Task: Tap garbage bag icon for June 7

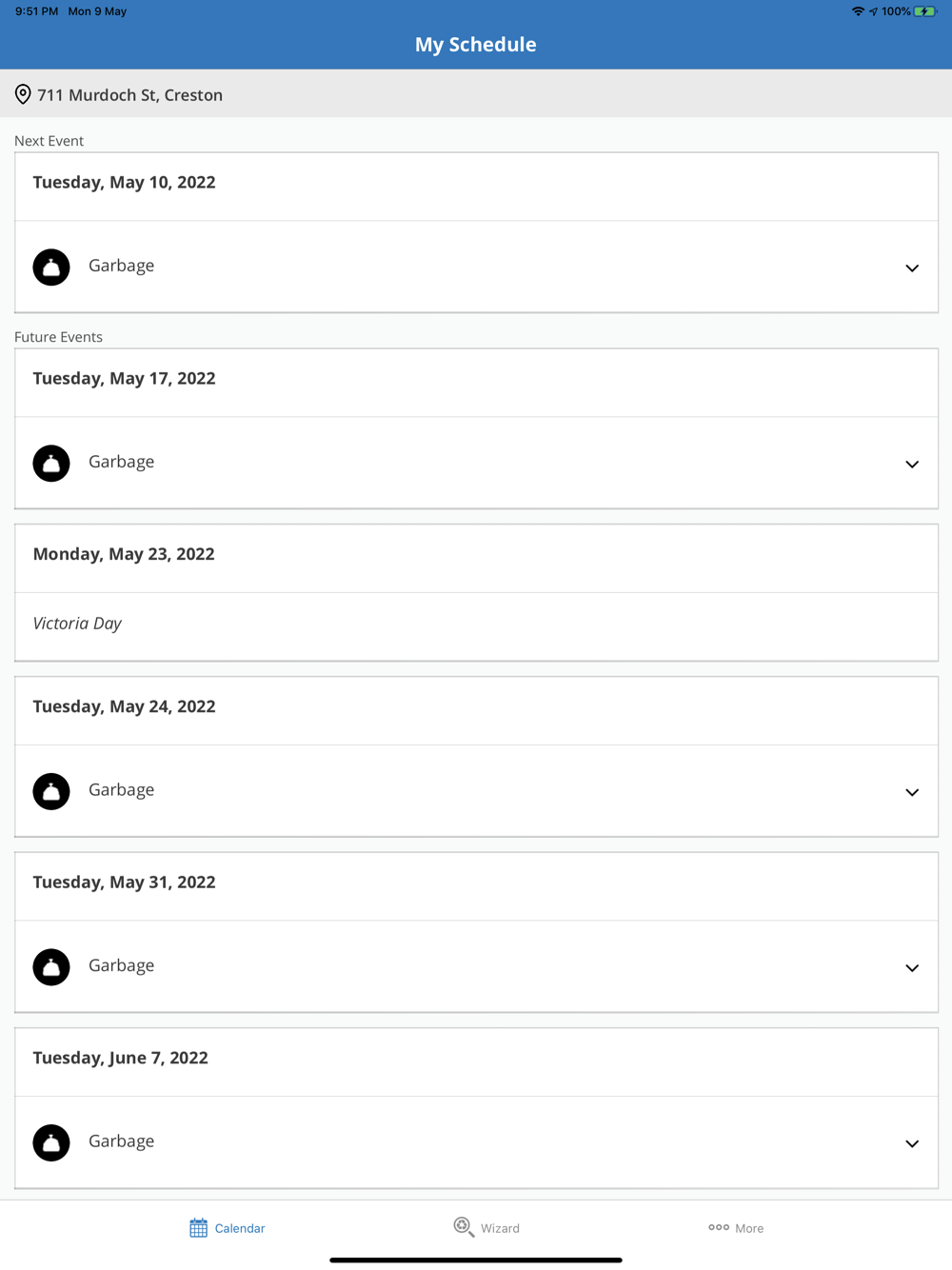Action: [51, 1142]
